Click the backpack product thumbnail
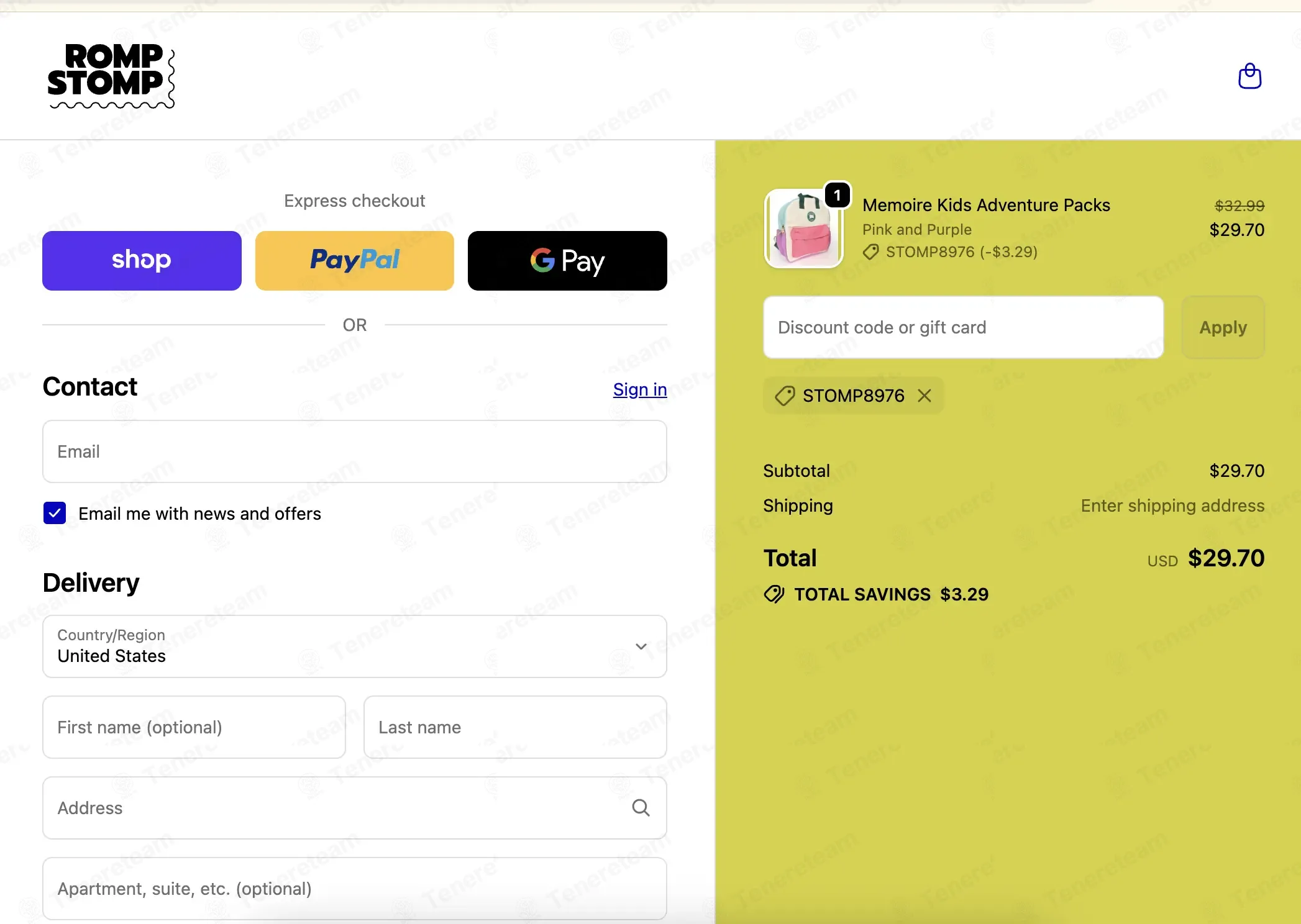The width and height of the screenshot is (1301, 924). pos(803,229)
